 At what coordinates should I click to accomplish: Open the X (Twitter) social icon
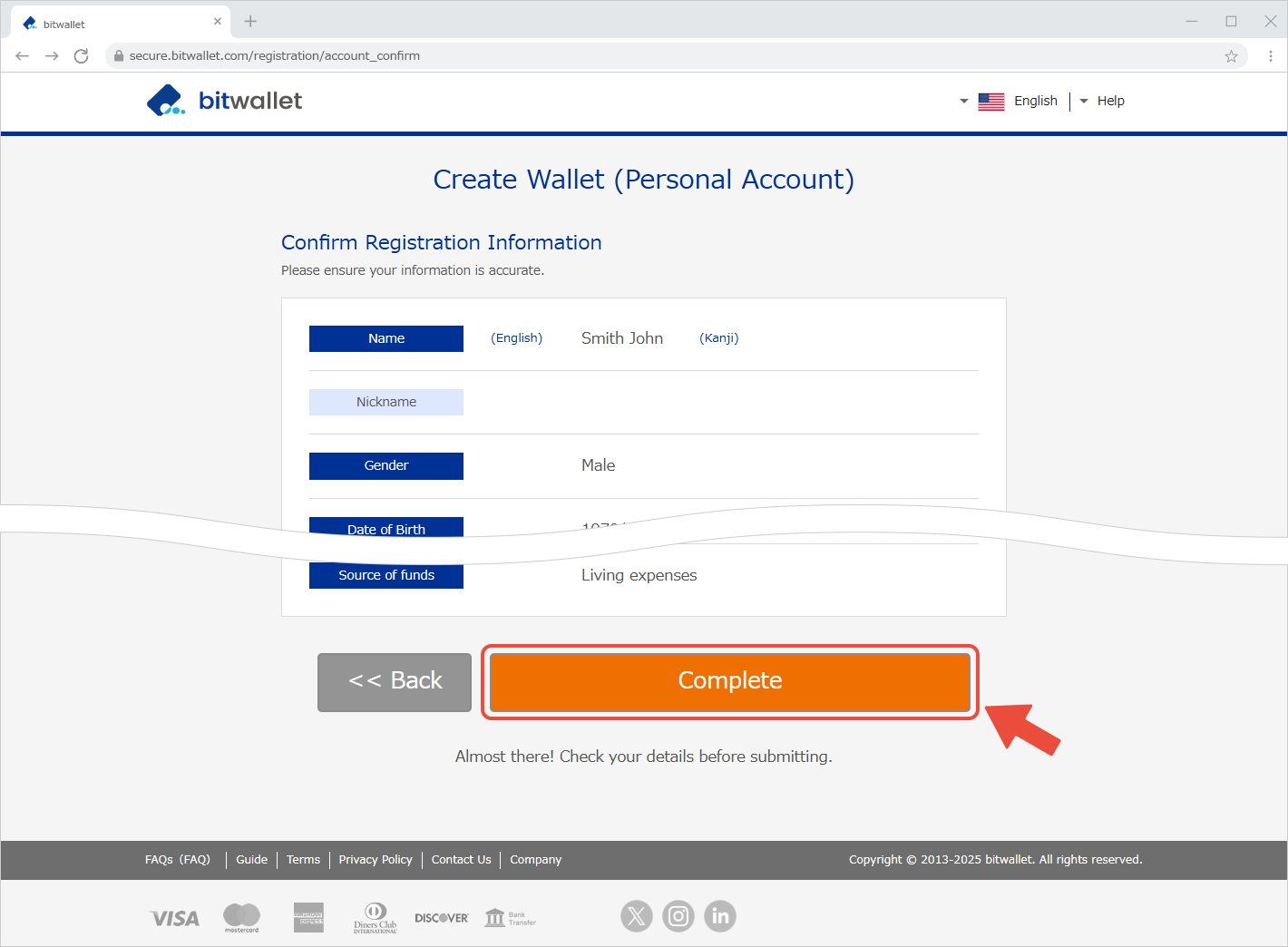(637, 916)
